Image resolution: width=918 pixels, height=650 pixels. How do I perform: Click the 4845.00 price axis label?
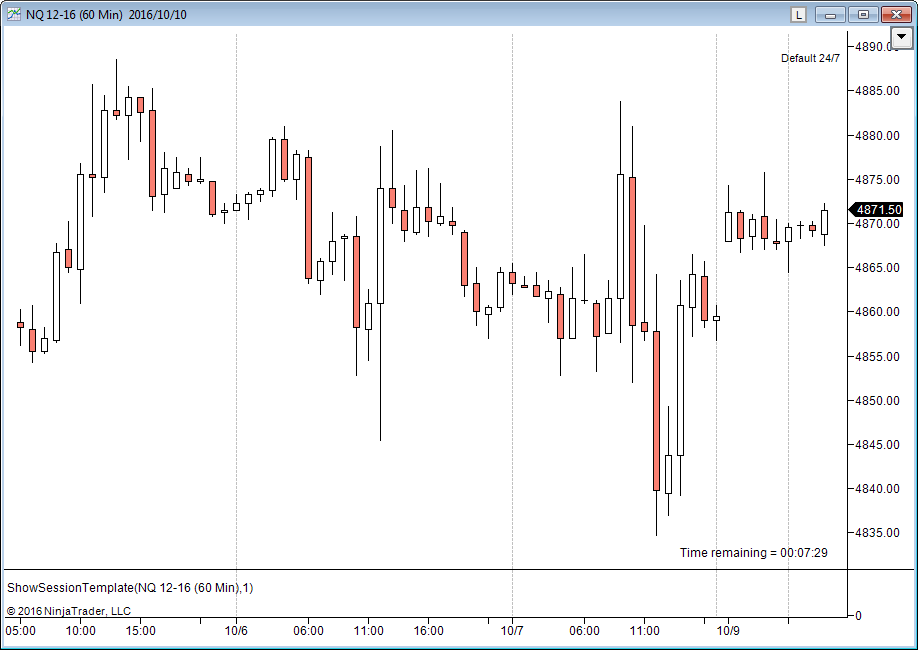point(877,444)
